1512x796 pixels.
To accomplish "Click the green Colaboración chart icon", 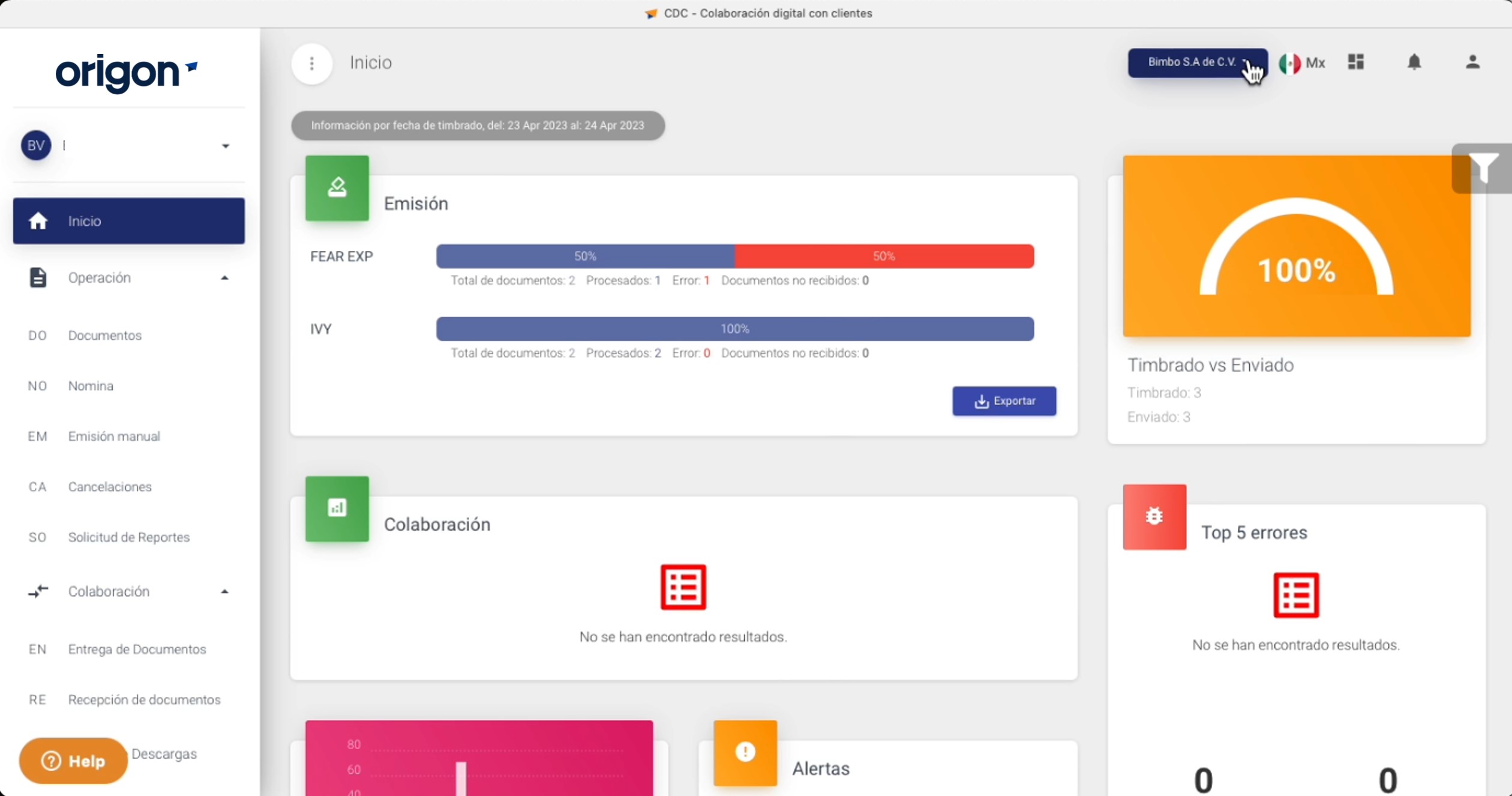I will coord(337,508).
